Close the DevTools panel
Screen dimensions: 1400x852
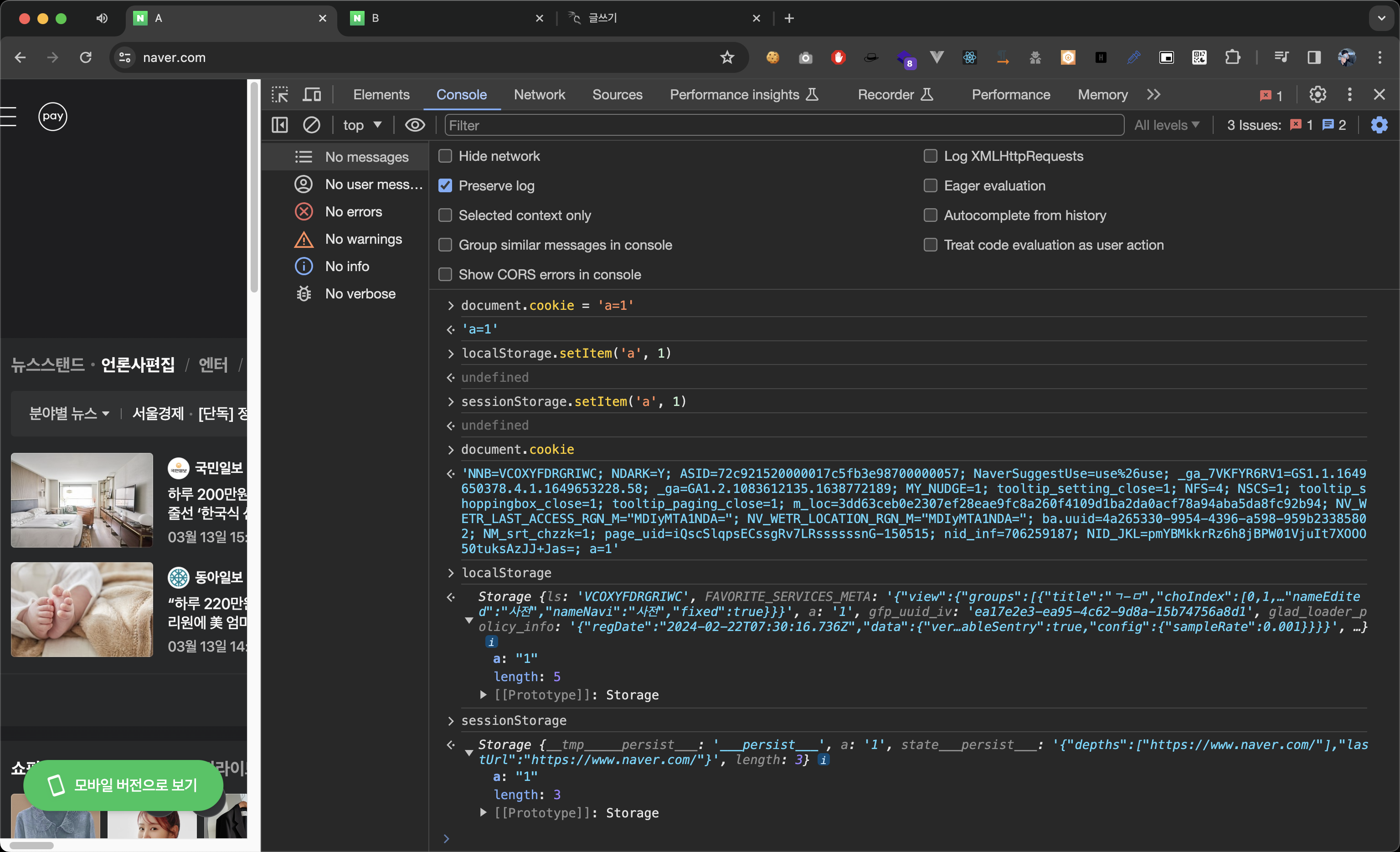click(1379, 94)
